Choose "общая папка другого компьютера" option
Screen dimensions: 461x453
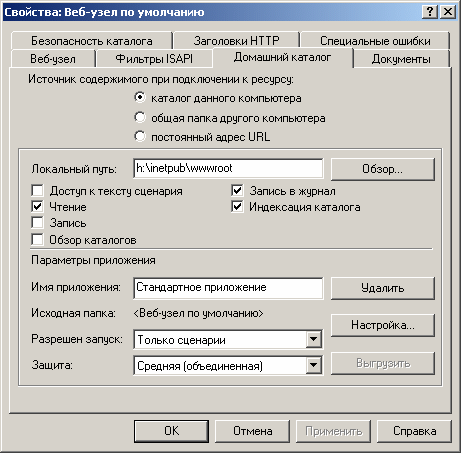(x=140, y=117)
